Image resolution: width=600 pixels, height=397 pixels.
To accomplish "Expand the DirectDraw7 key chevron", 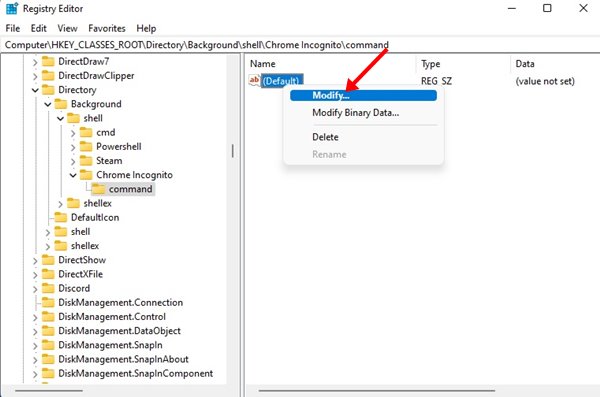I will point(35,62).
